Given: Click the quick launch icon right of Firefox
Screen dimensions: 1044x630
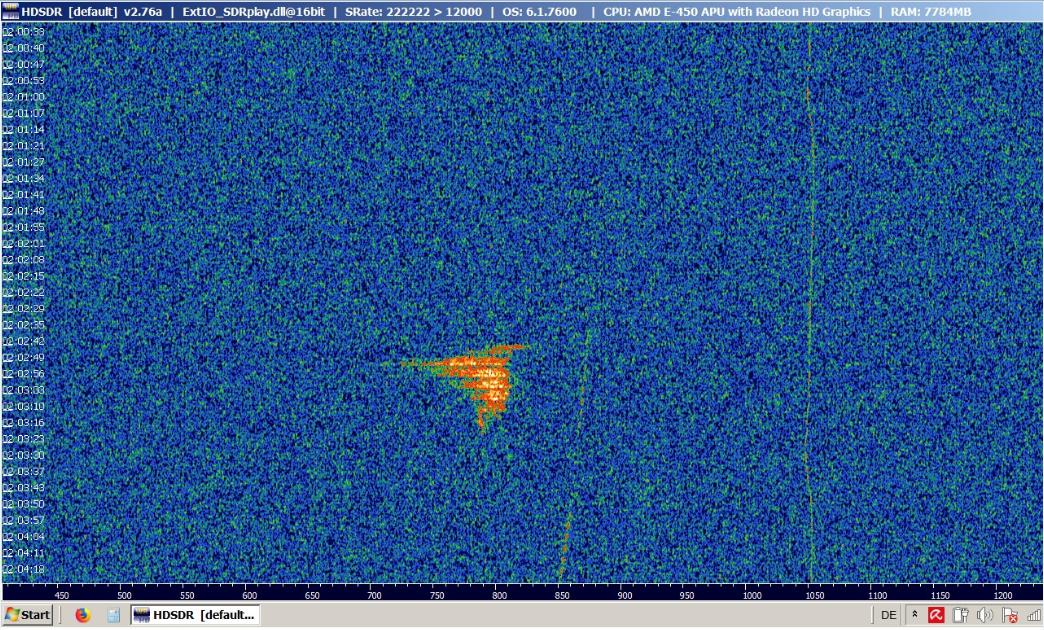Looking at the screenshot, I should [113, 615].
